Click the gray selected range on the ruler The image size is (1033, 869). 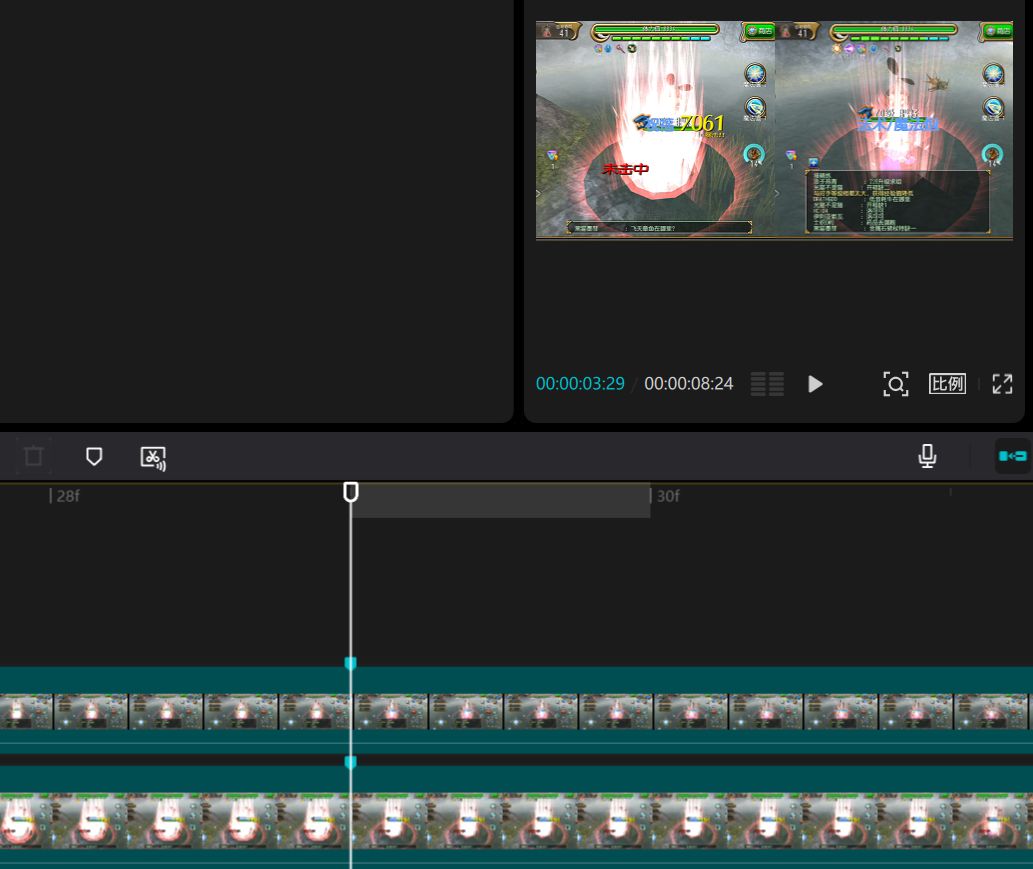(501, 500)
